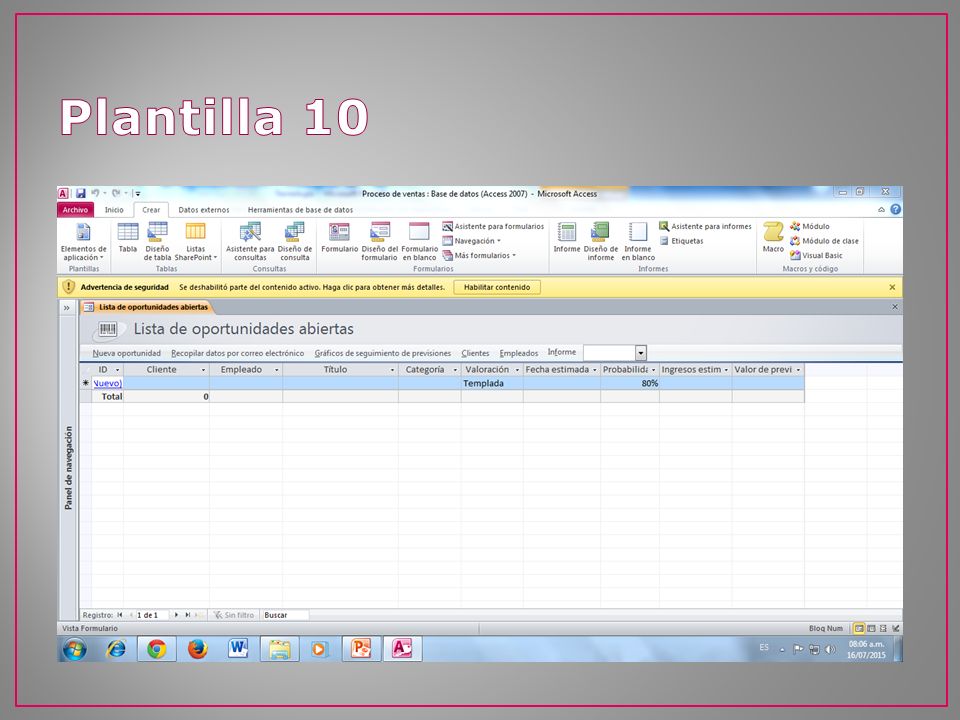Click Recopilar datos por correo electrónico
960x720 pixels.
coord(238,353)
